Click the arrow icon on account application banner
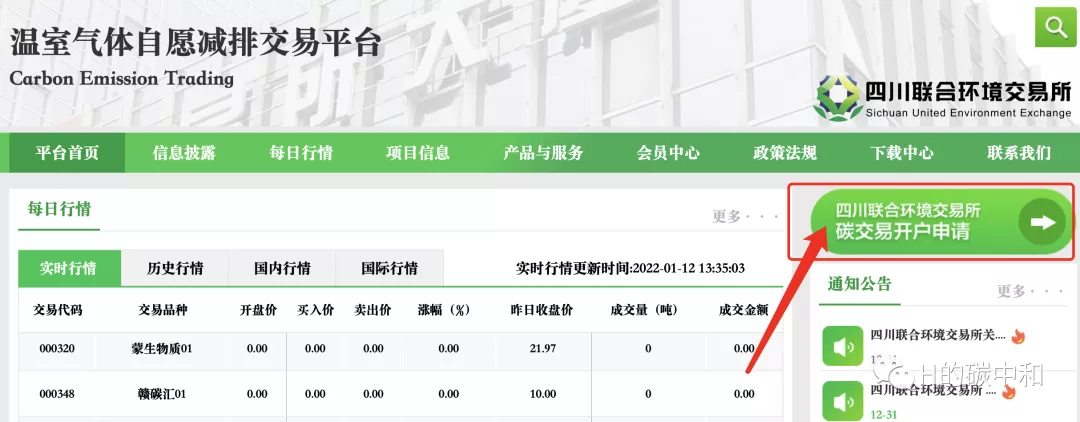This screenshot has width=1080, height=422. (x=1042, y=222)
